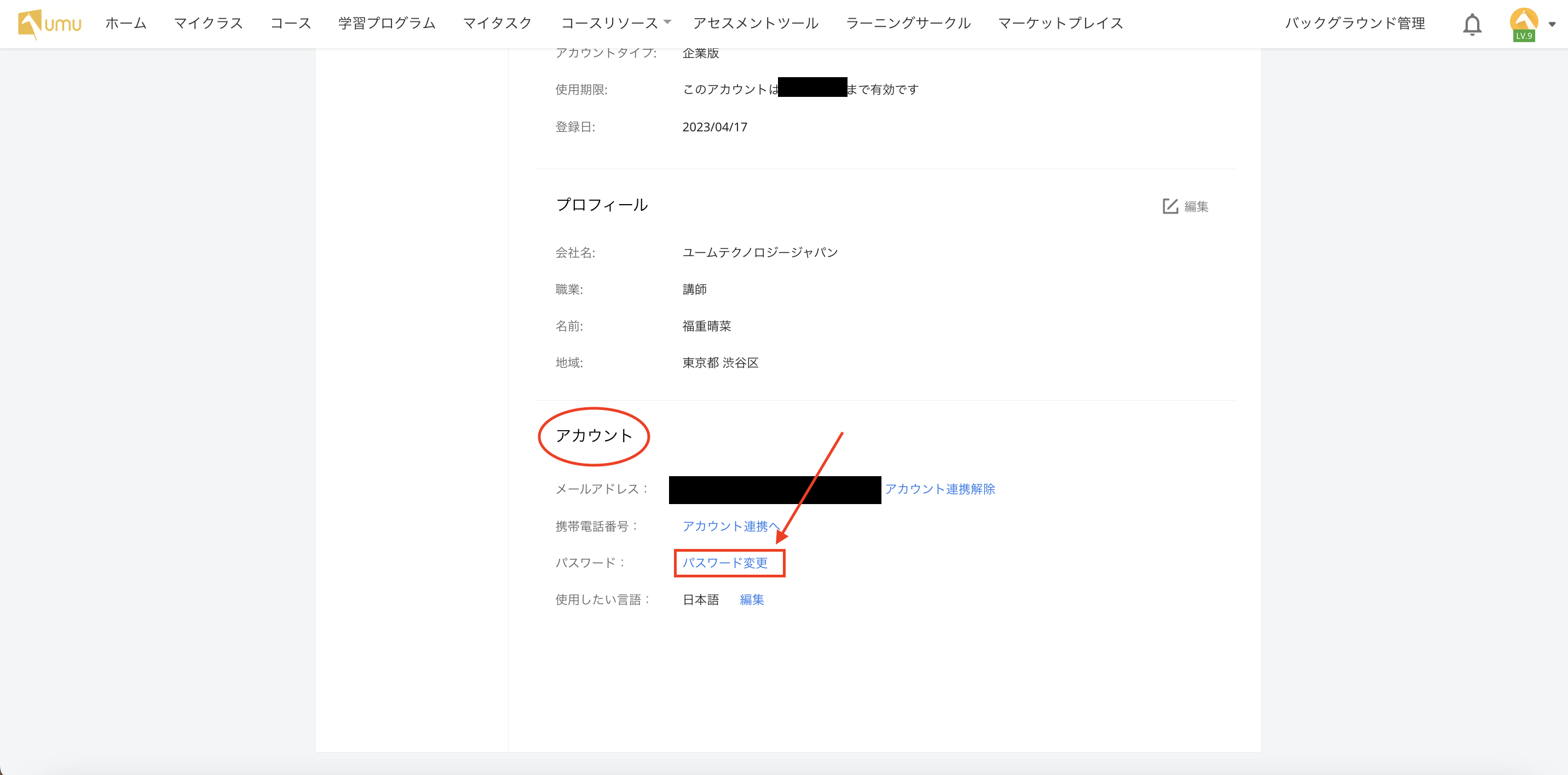Open マイクラス menu item
This screenshot has height=775, width=1568.
208,23
